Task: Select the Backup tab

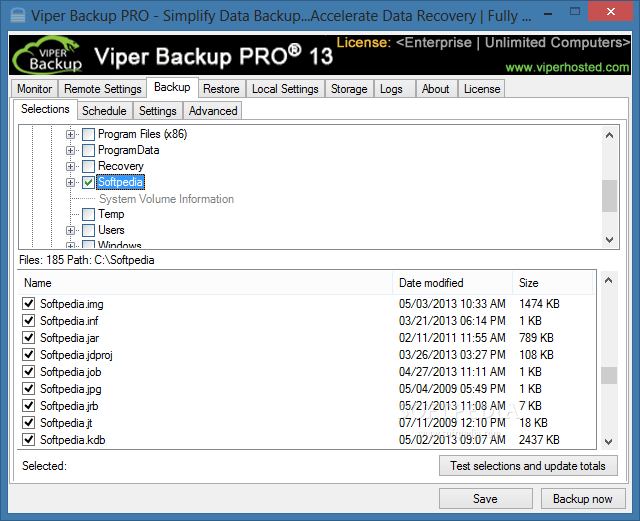Action: 172,87
